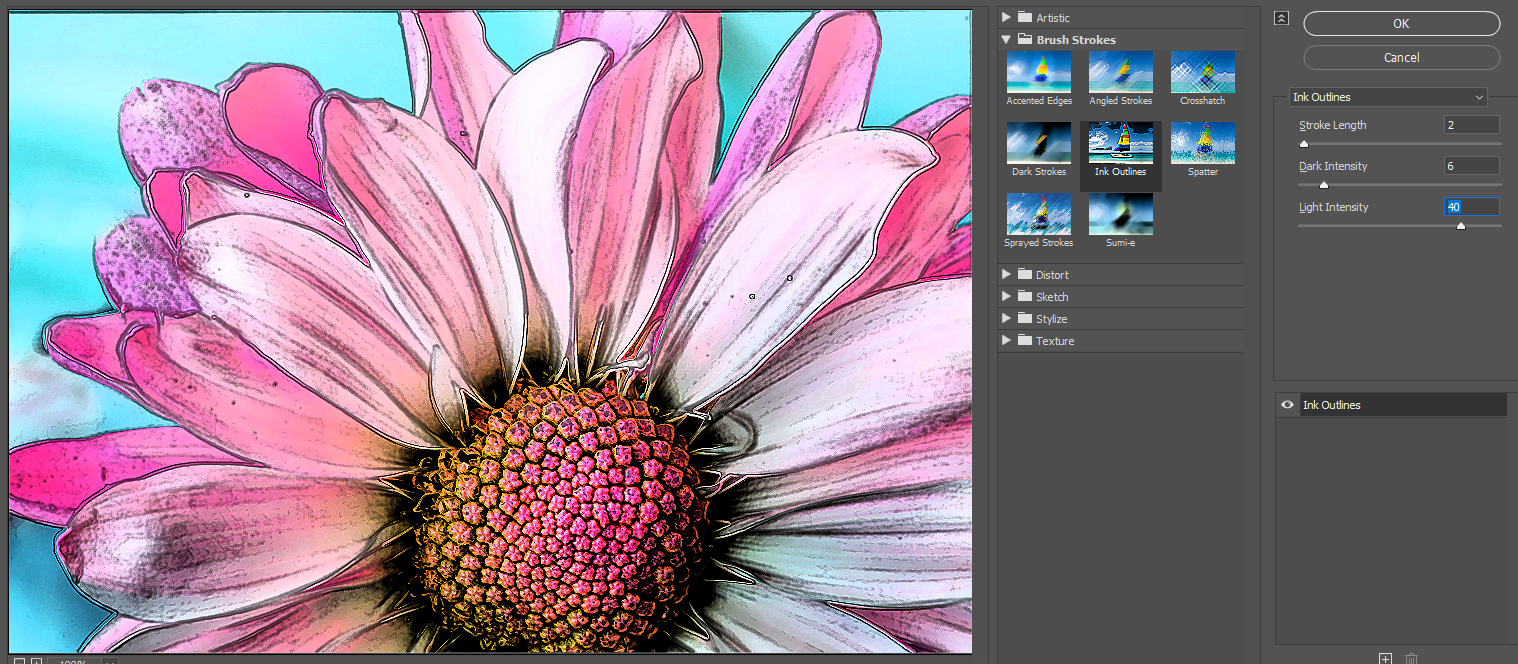Click the new effect layer icon

click(1385, 658)
